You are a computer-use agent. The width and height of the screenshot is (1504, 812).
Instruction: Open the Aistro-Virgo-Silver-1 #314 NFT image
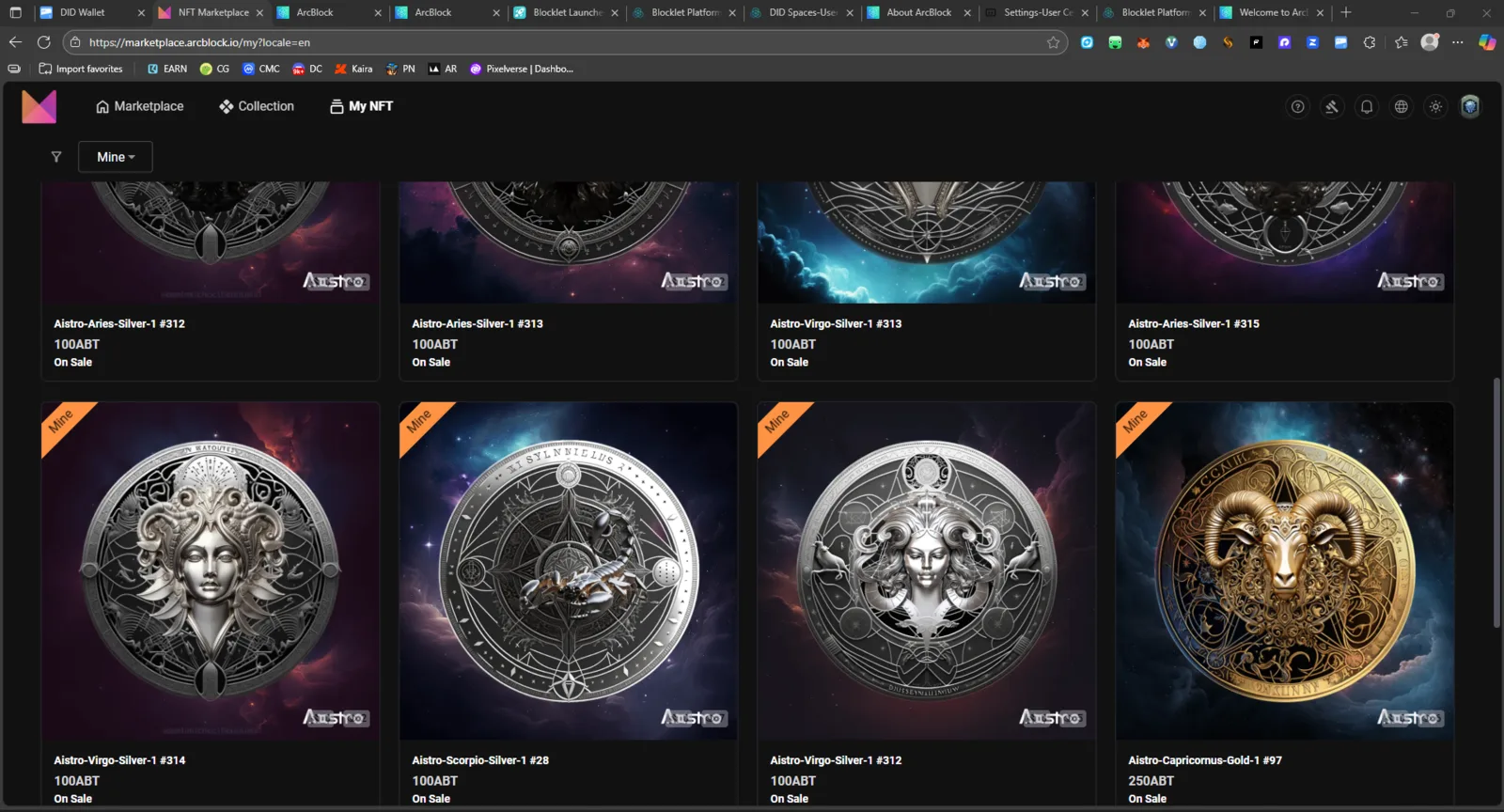[x=211, y=570]
